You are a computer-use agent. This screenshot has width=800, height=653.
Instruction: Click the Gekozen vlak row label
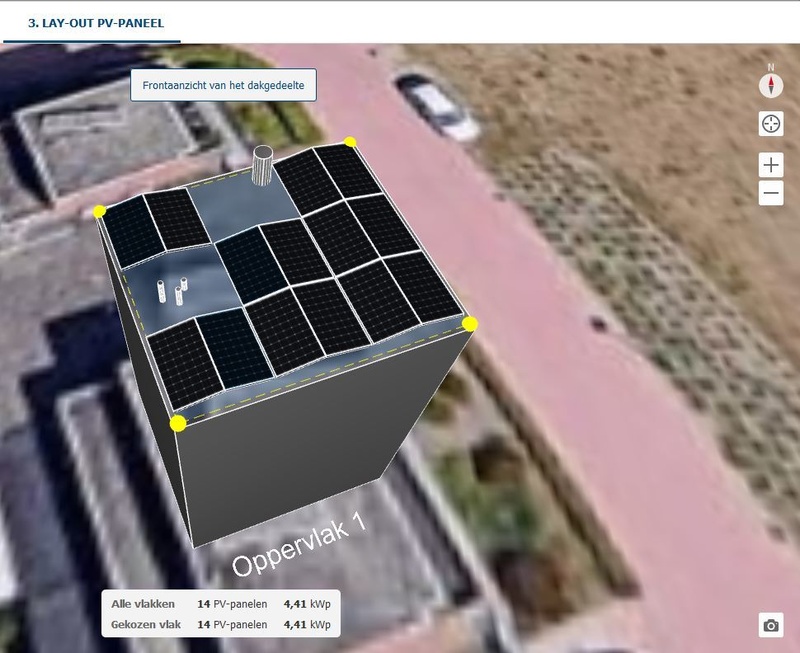(x=146, y=624)
